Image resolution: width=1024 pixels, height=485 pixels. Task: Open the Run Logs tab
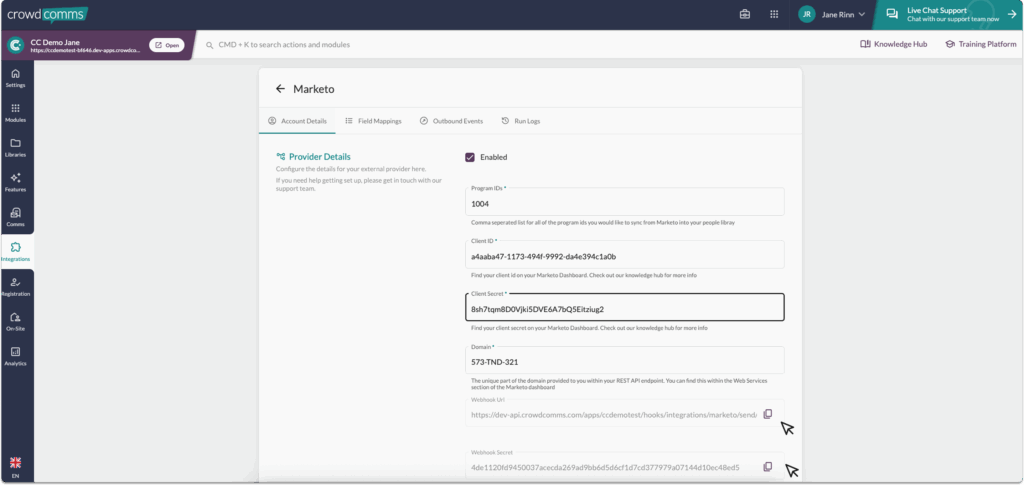click(520, 121)
